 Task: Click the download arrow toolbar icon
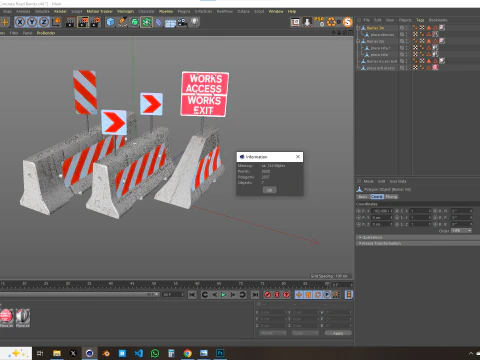click(307, 22)
